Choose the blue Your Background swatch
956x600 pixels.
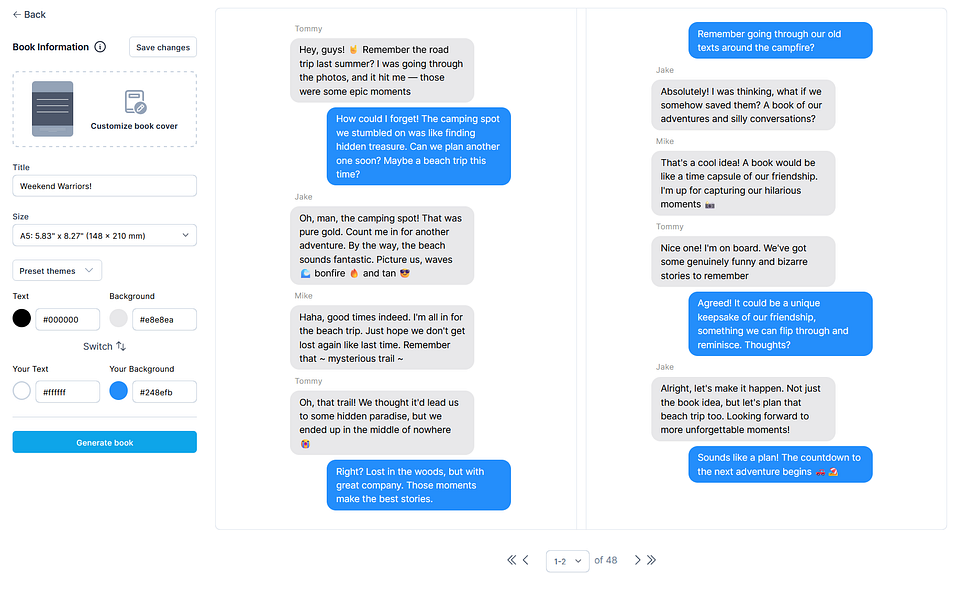pyautogui.click(x=119, y=392)
